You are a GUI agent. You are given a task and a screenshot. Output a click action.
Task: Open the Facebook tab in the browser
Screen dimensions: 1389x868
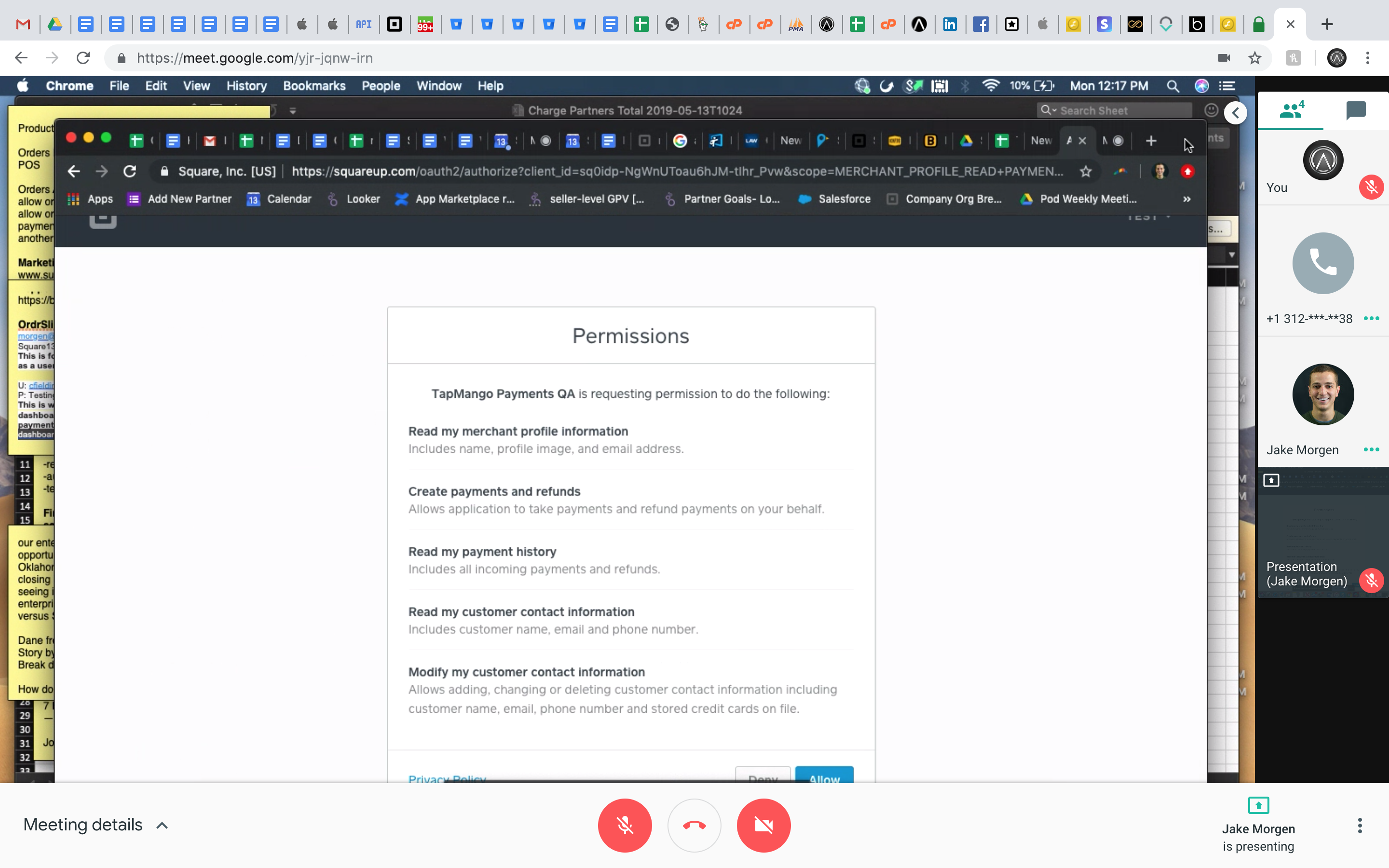coord(981,24)
